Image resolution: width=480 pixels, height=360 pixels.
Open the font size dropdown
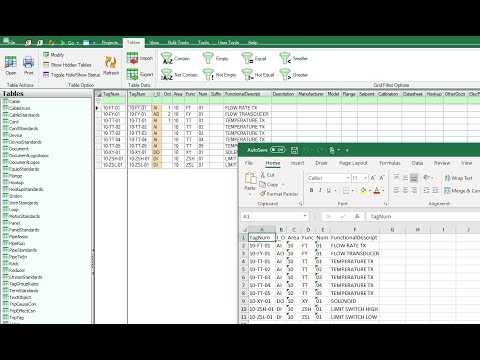tap(365, 178)
